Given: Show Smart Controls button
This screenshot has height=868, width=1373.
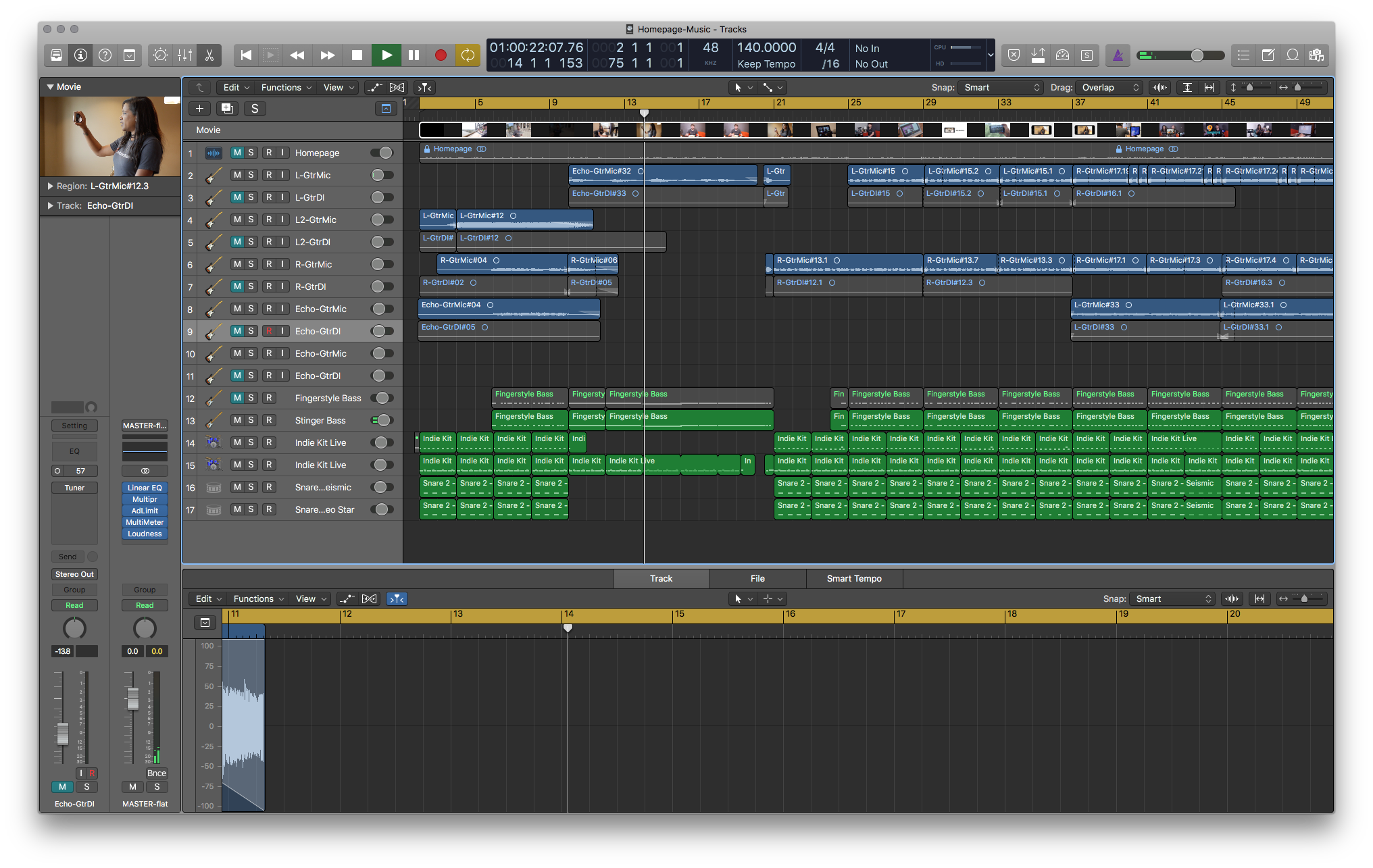Looking at the screenshot, I should coord(160,55).
